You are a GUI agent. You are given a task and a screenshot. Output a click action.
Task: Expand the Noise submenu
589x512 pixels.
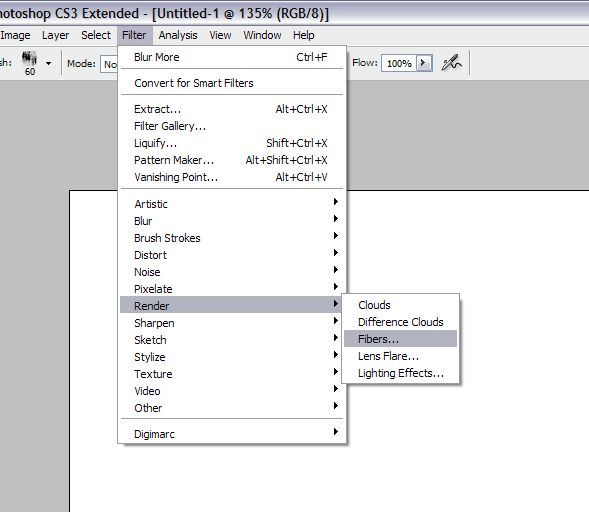[231, 272]
